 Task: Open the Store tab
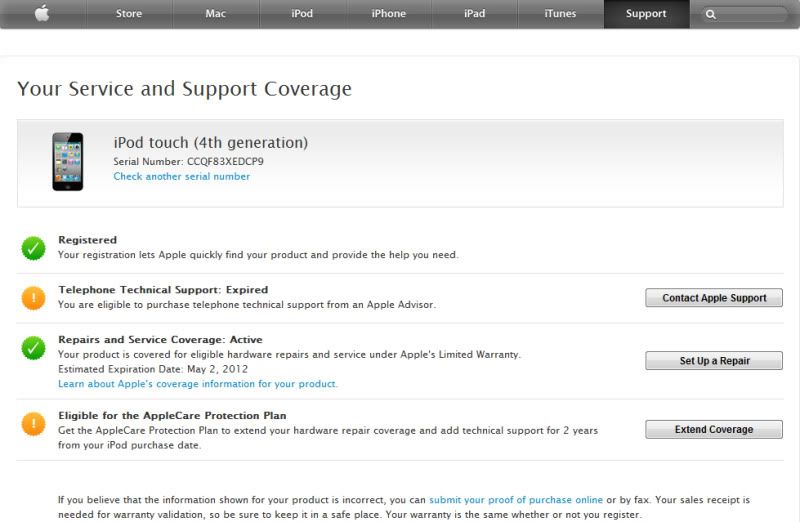tap(129, 14)
